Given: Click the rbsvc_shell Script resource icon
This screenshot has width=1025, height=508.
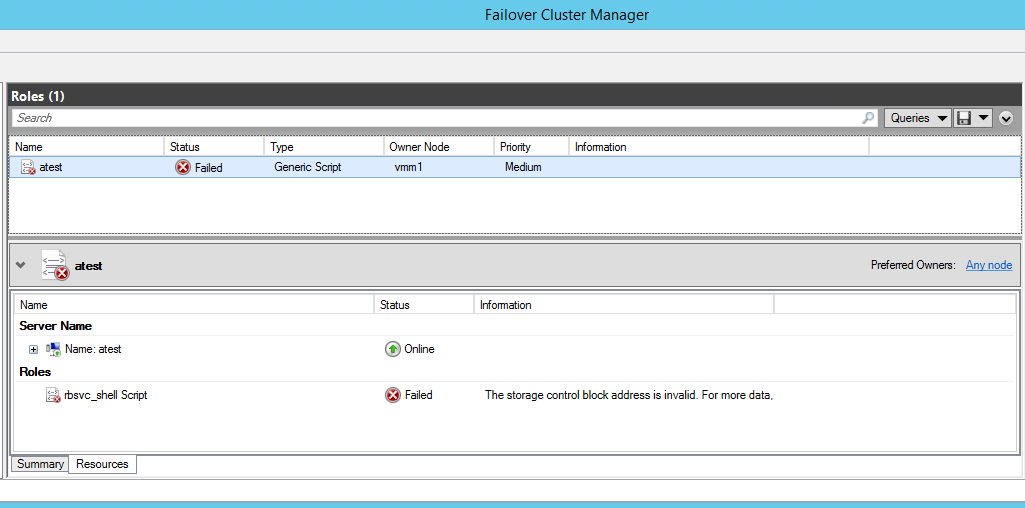Looking at the screenshot, I should click(x=53, y=395).
